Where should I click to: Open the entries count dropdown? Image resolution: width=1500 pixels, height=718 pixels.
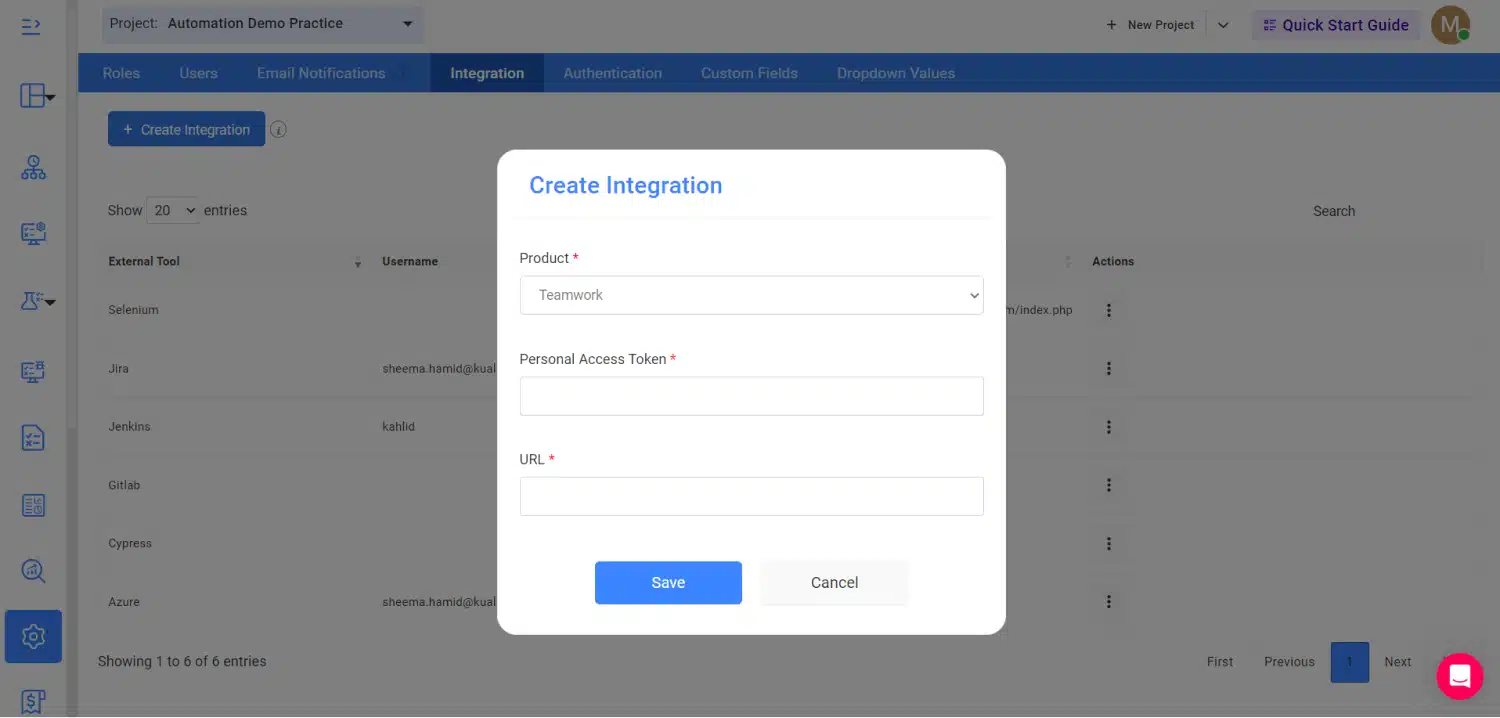point(173,211)
